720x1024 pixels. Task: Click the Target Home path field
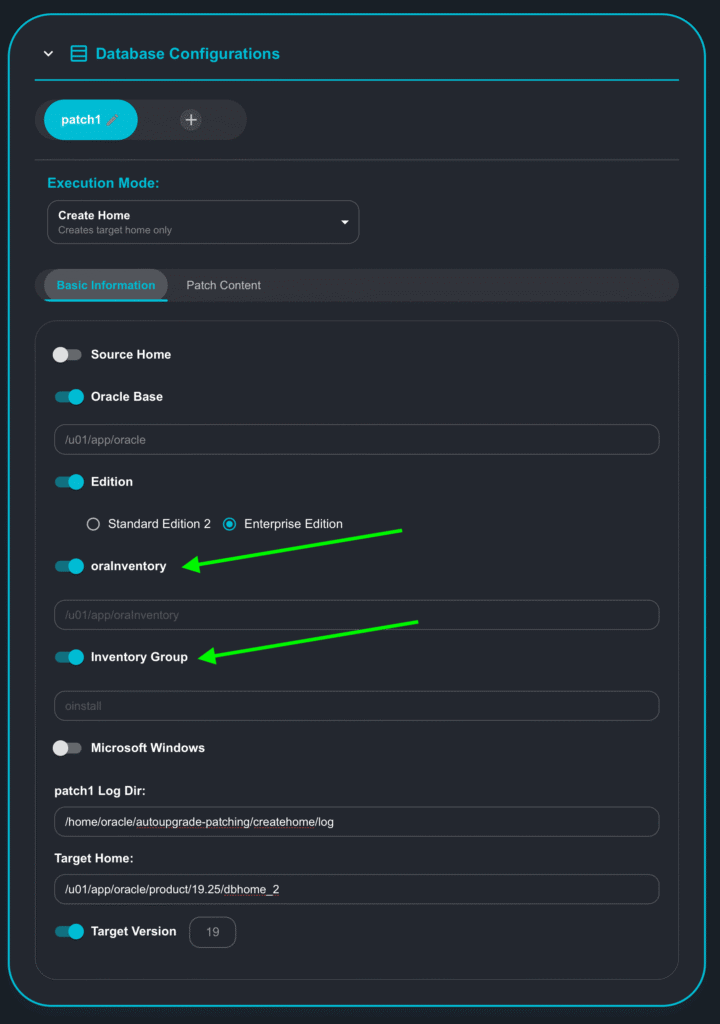coord(356,889)
